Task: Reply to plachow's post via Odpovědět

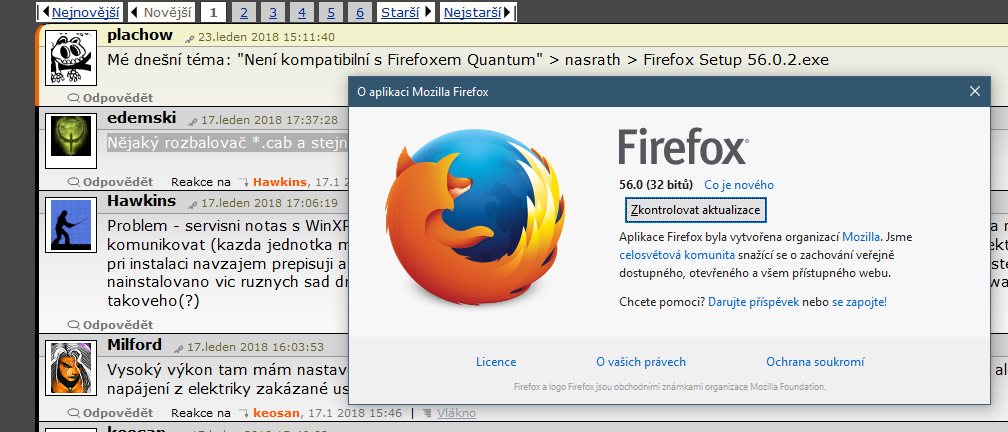Action: (111, 98)
